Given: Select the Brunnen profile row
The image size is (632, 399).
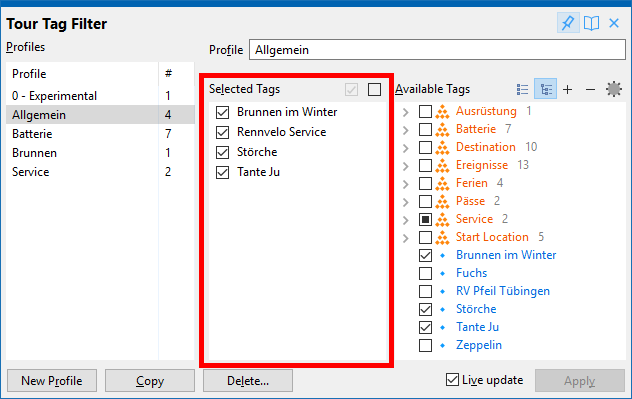Looking at the screenshot, I should 100,153.
